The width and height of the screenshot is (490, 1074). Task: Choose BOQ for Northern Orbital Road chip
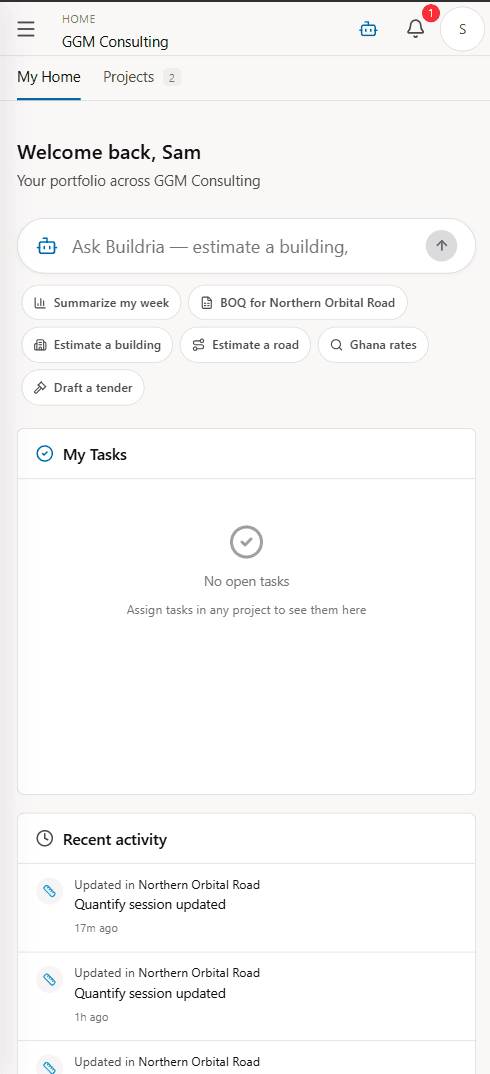tap(297, 303)
